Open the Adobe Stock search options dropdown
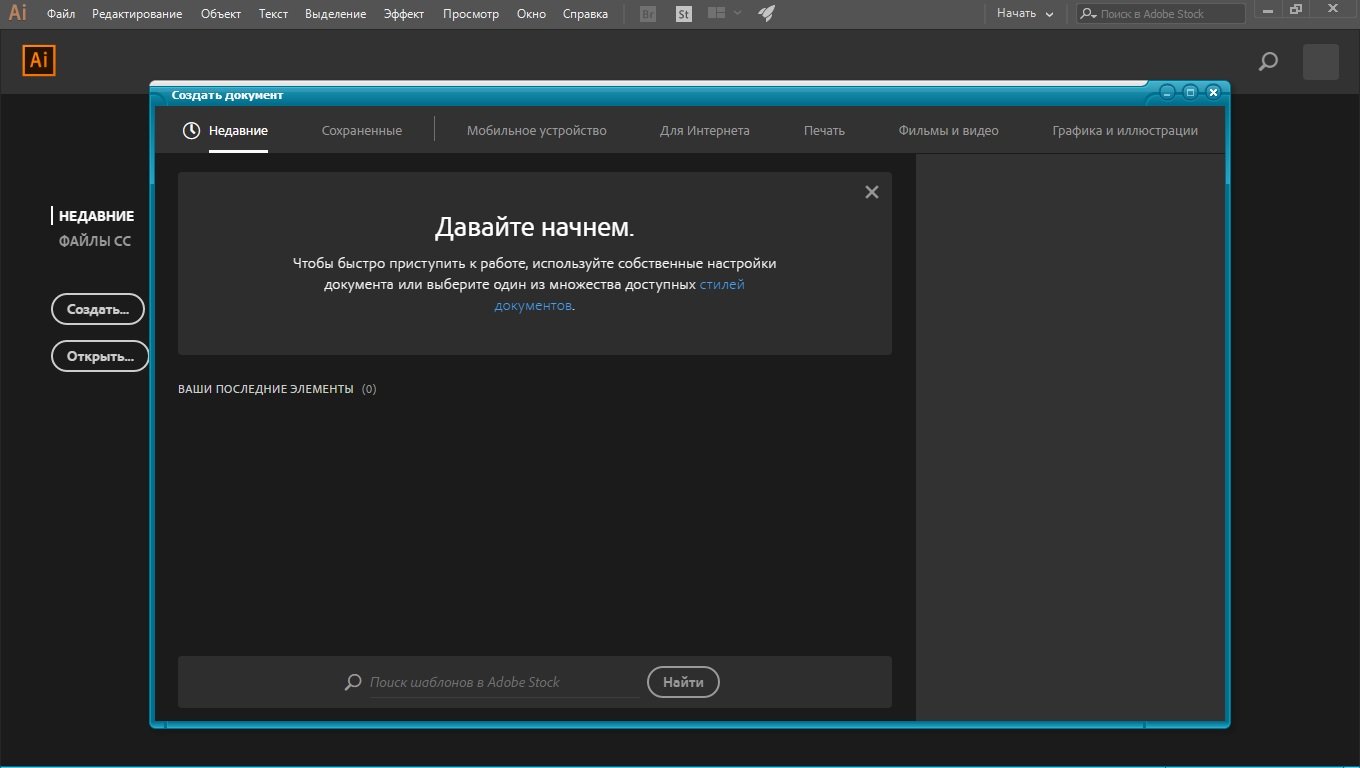Screen dimensions: 1360x768 tap(1088, 14)
